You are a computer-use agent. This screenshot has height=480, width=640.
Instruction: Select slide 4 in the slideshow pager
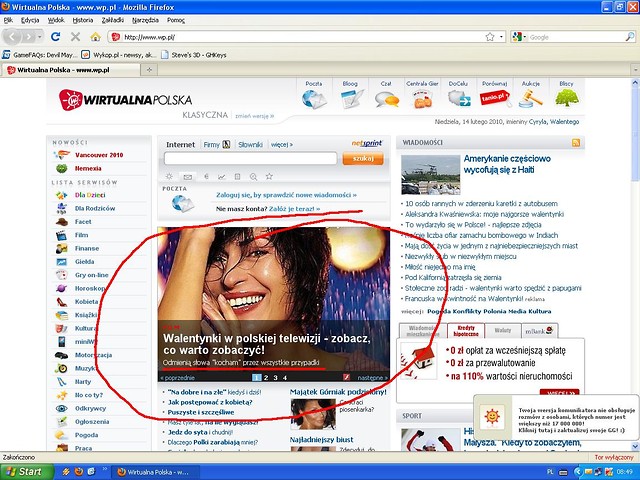[x=285, y=378]
